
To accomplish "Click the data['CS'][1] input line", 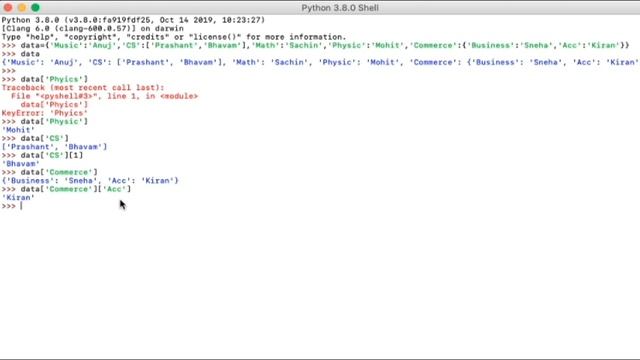I will pos(42,156).
